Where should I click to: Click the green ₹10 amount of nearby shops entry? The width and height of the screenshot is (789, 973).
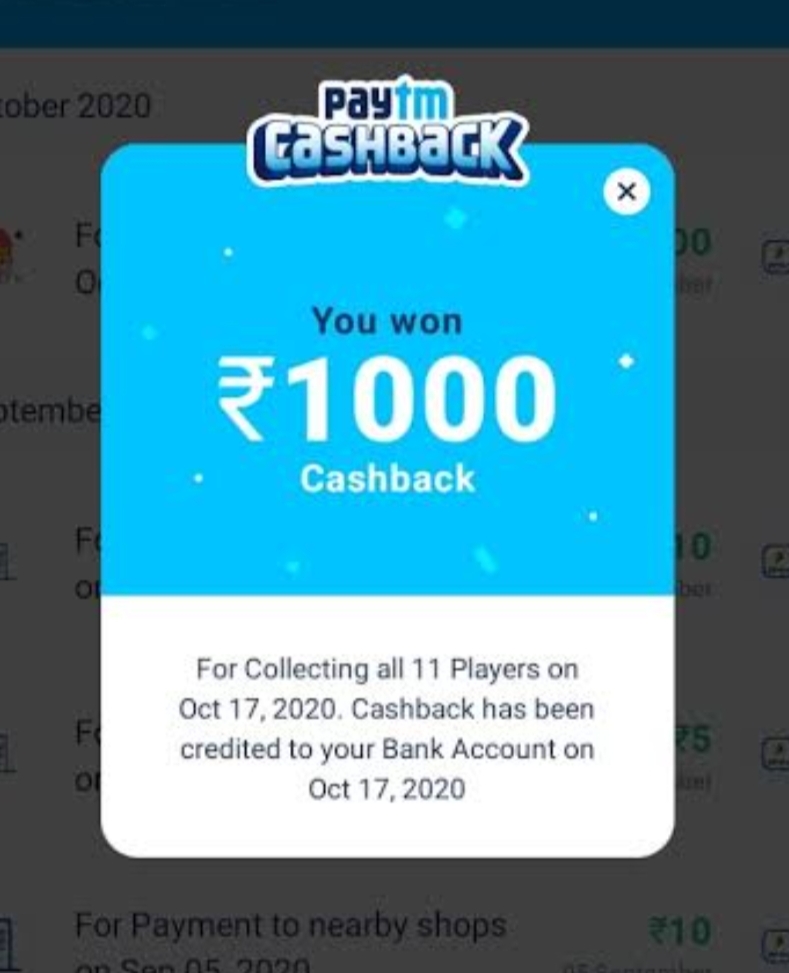(680, 931)
